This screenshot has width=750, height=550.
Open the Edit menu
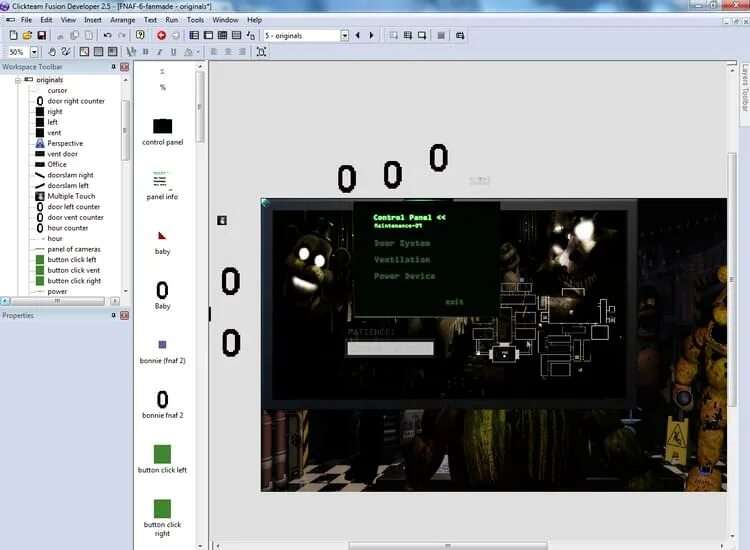pos(46,20)
